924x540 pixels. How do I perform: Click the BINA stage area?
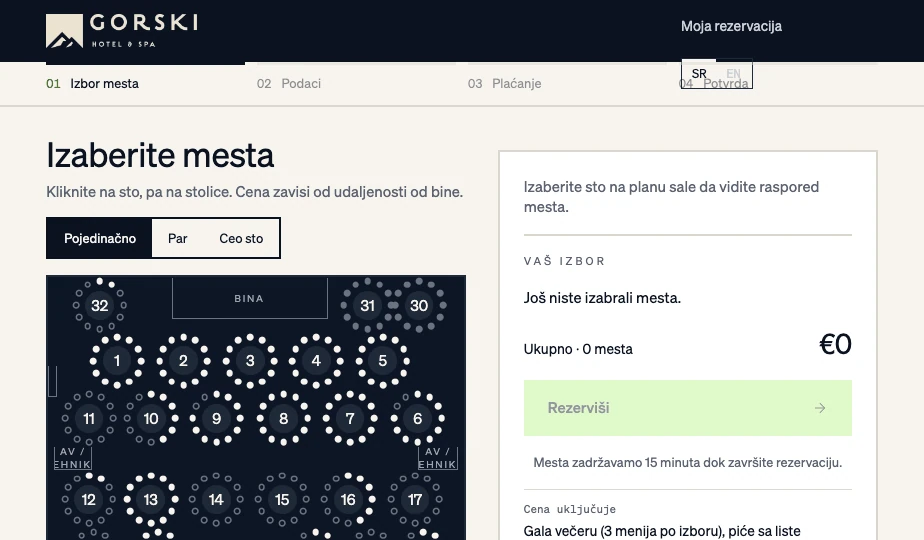coord(249,298)
